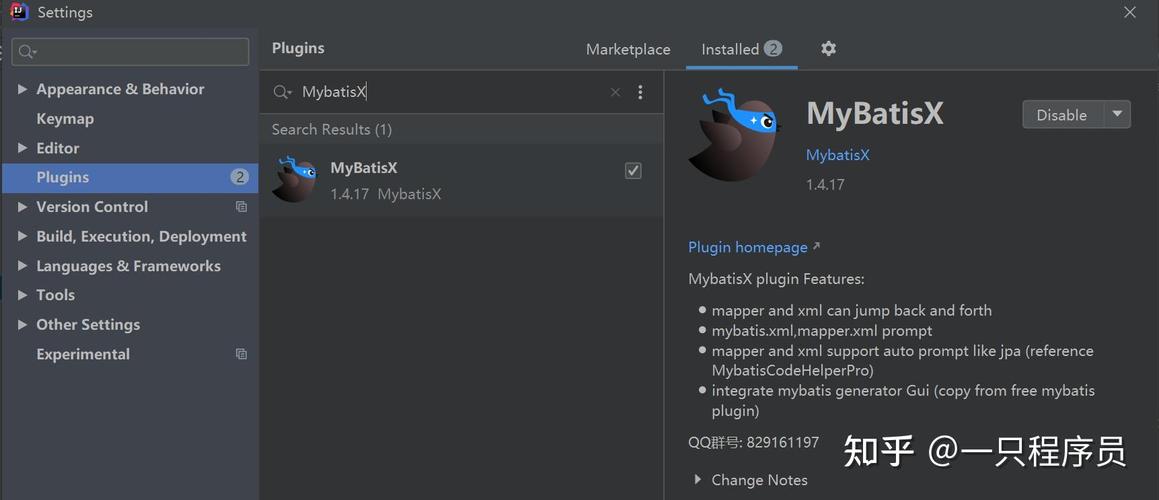
Task: Open plugin search options three-dot menu
Action: (x=640, y=92)
